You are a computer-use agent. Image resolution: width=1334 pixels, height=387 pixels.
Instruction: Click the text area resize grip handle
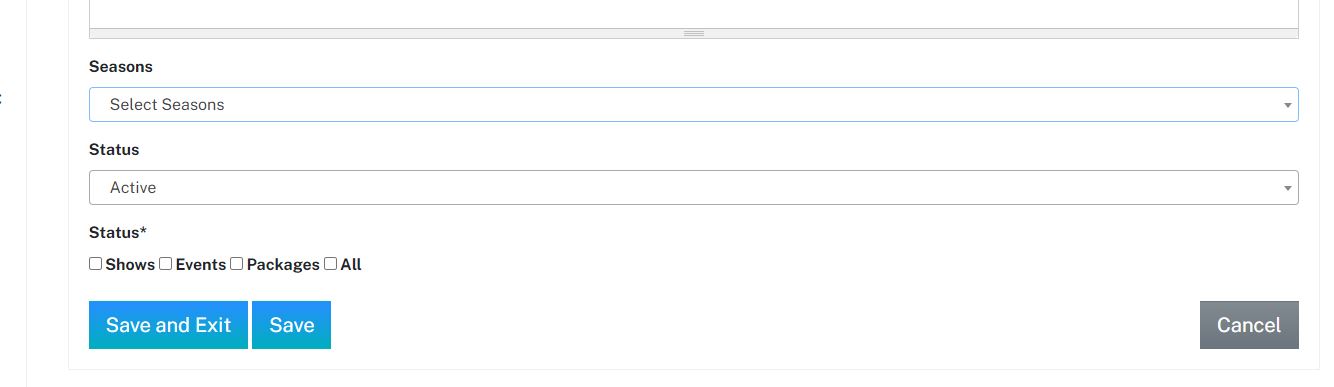693,33
